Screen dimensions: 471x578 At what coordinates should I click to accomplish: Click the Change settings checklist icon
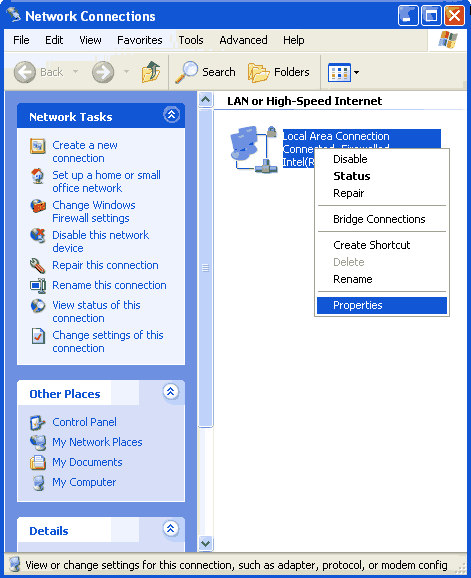38,336
